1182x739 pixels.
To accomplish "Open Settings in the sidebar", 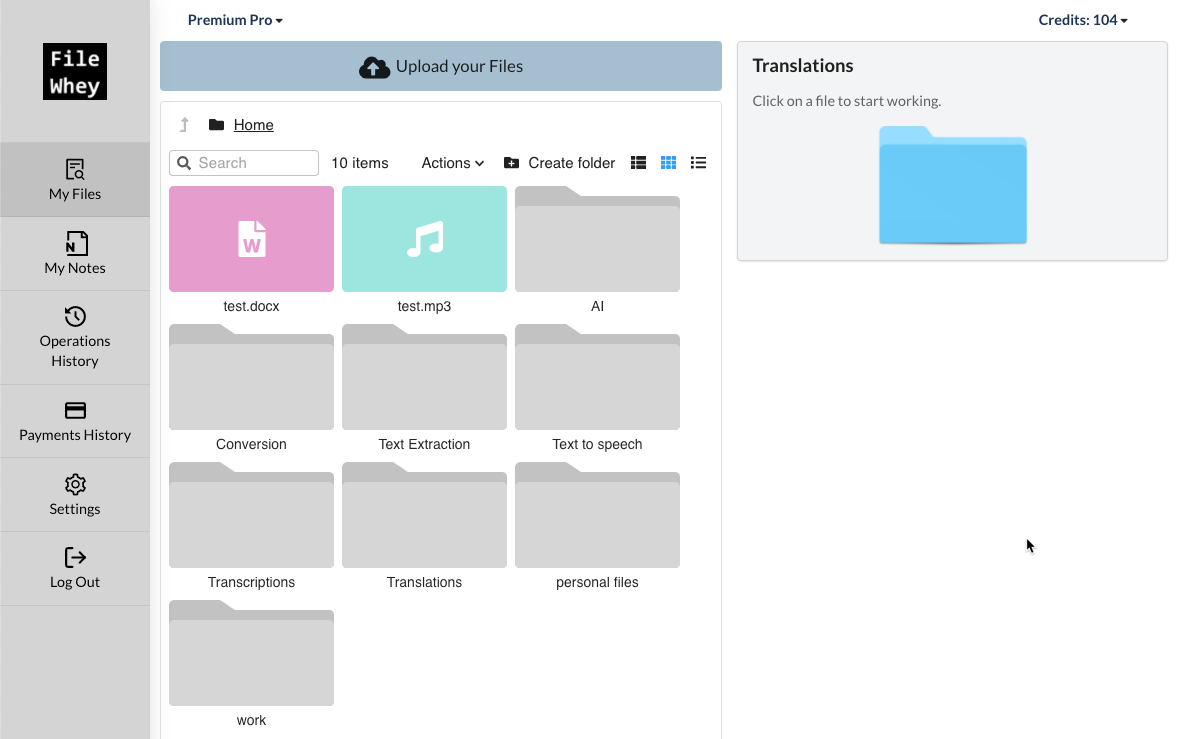I will (75, 495).
